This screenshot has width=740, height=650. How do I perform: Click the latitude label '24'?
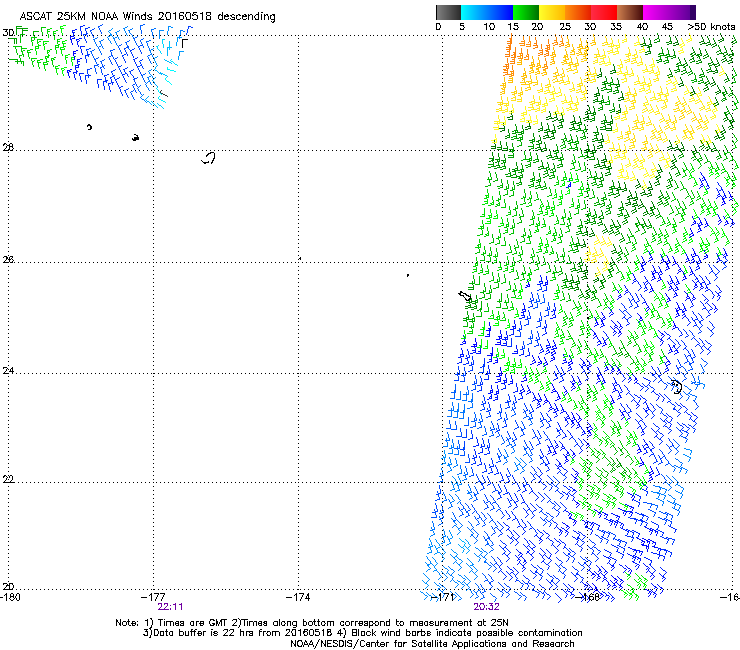8,371
